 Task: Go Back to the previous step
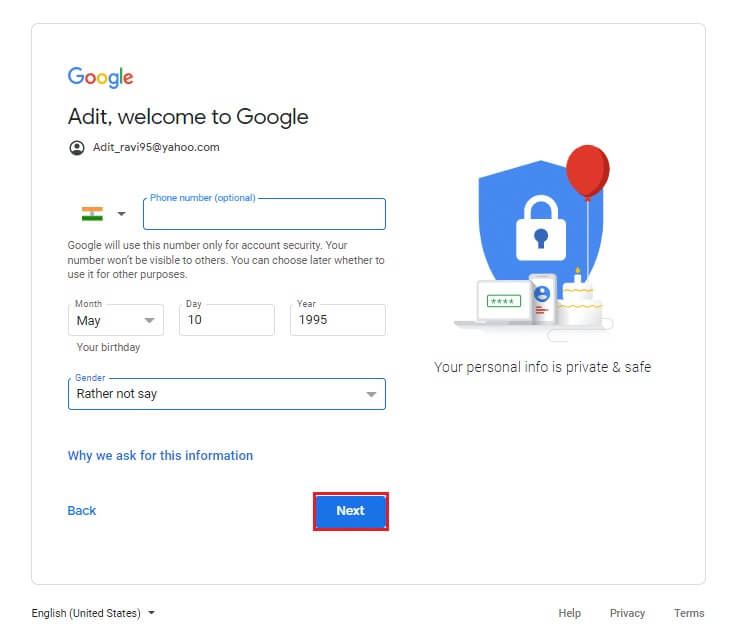82,511
